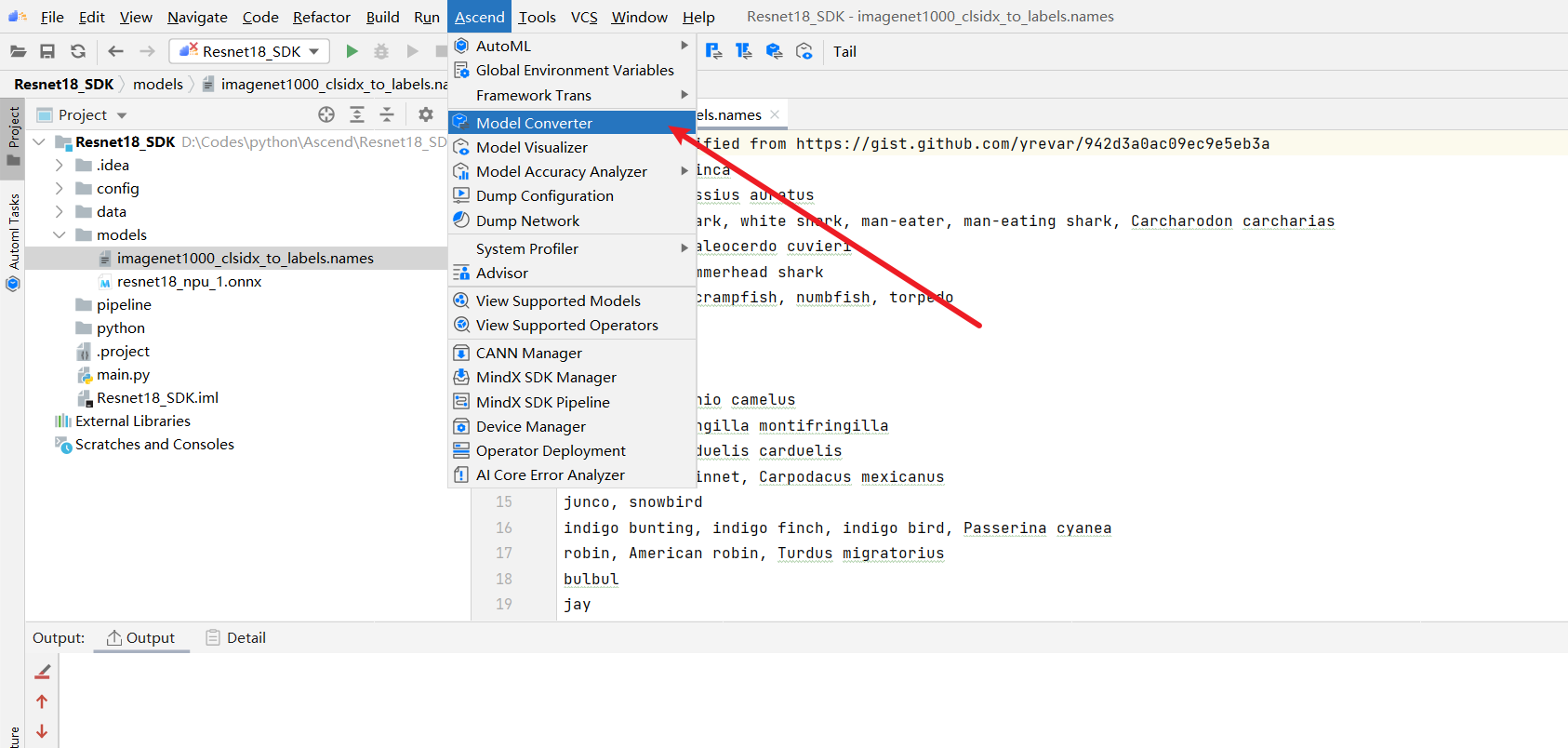Click the clear output red pencil icon
Screen dimensions: 1568x748
[x=42, y=672]
